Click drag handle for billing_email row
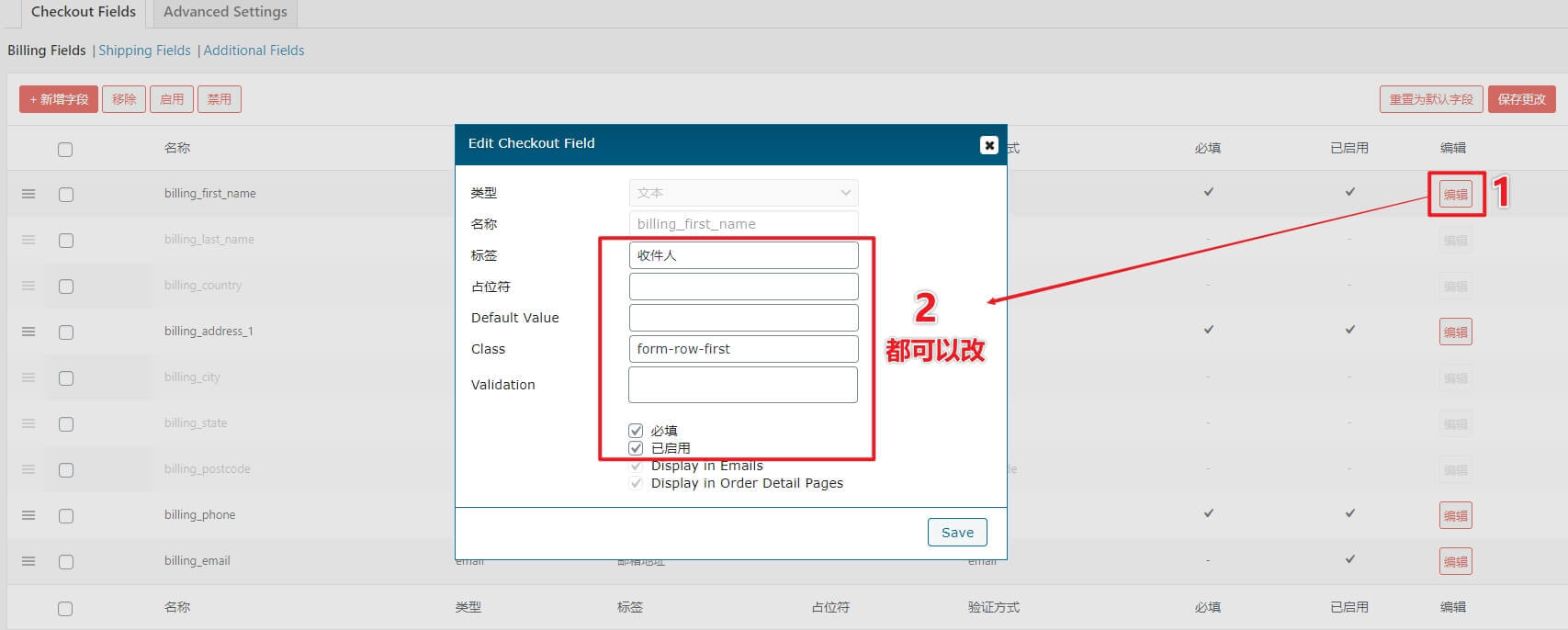This screenshot has width=1568, height=630. (28, 561)
